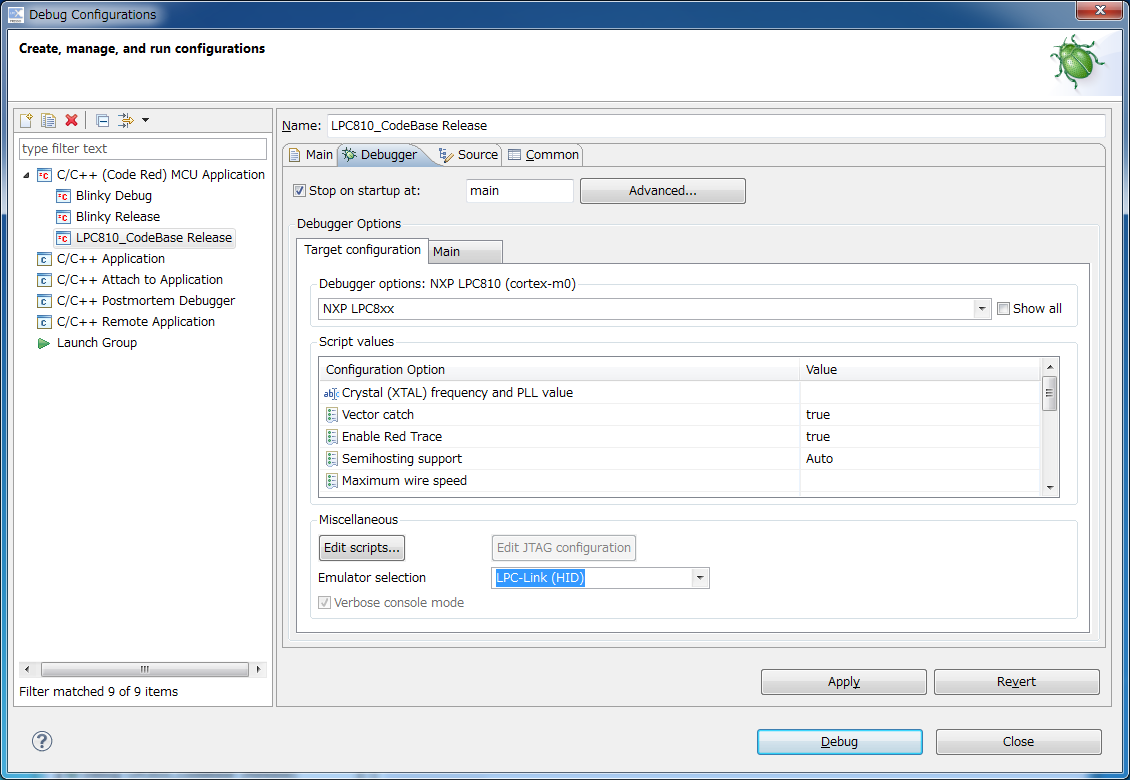The height and width of the screenshot is (780, 1130).
Task: Click the C/C++ Application type icon
Action: pos(44,259)
